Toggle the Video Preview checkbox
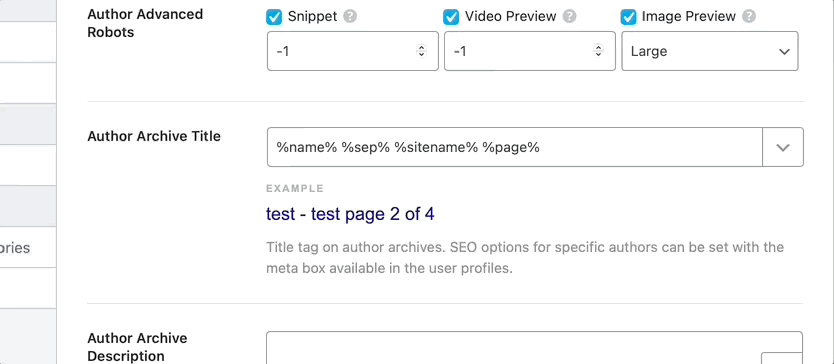Screen dimensions: 834x364 pos(451,17)
